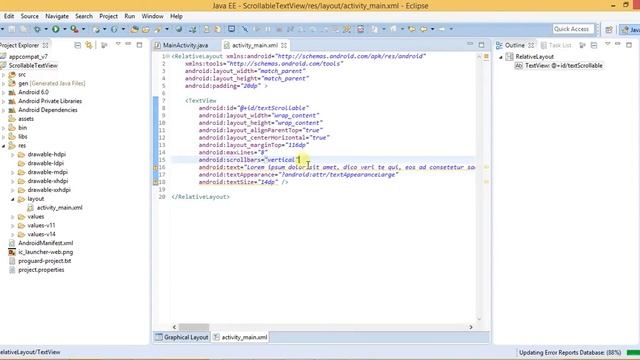Select the bottom activity_main.xml source tab

240,337
